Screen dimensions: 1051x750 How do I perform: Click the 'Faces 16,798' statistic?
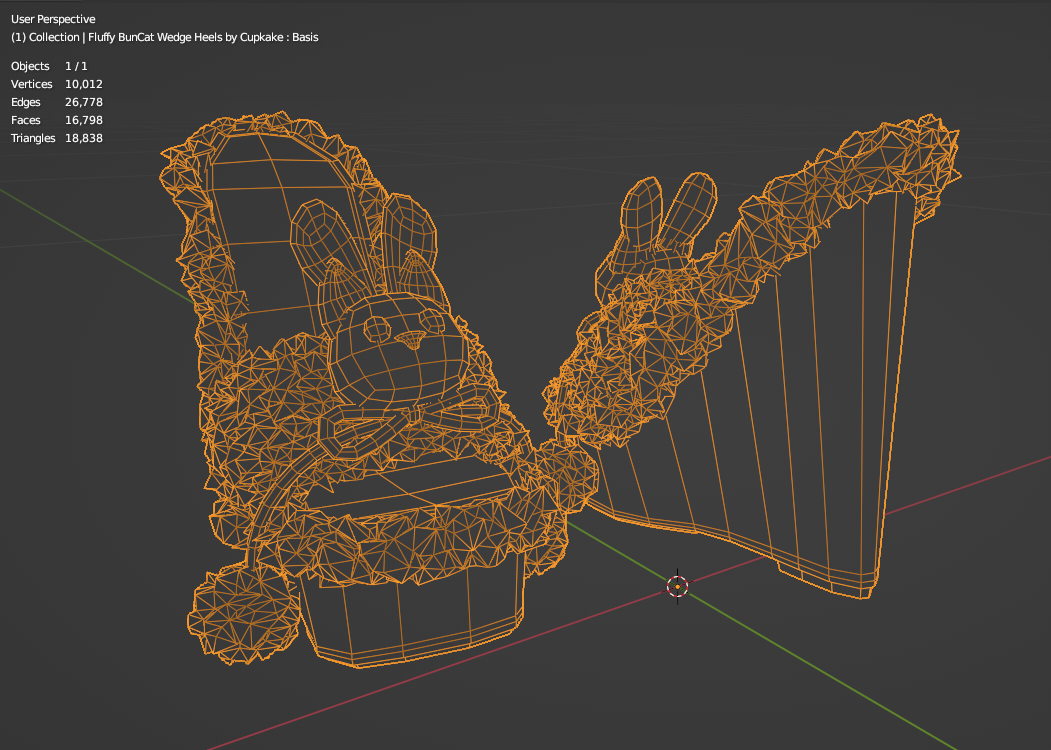pos(57,121)
